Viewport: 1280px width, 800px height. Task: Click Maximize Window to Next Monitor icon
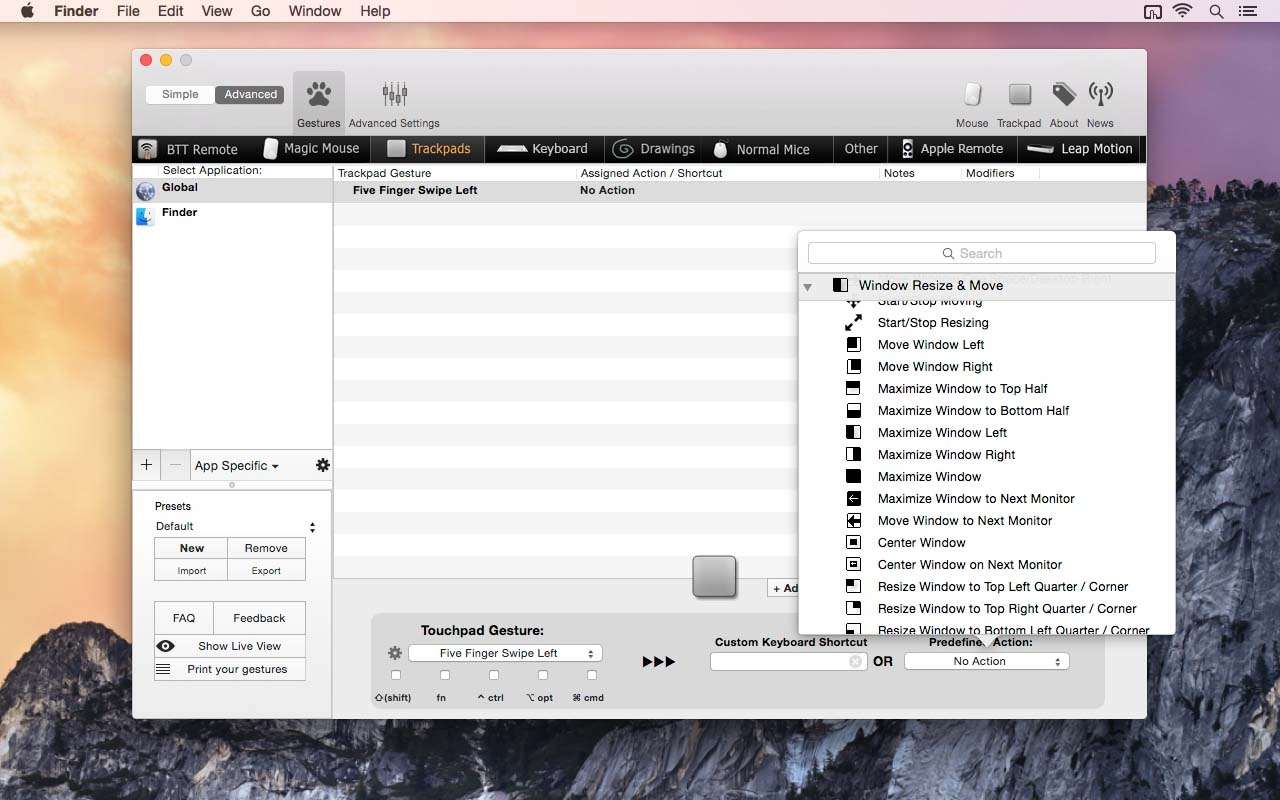click(x=854, y=499)
